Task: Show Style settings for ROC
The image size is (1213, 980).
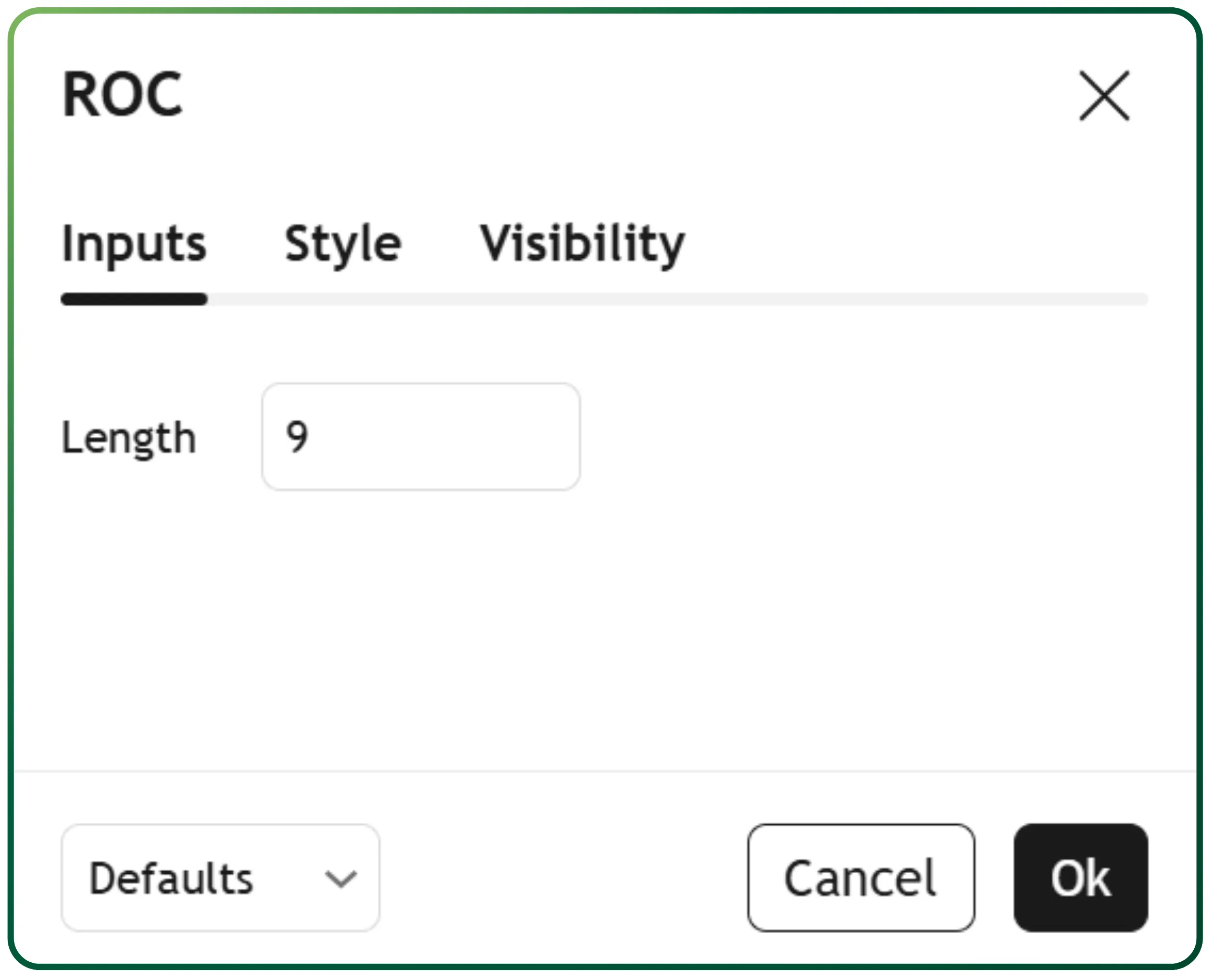Action: point(343,244)
